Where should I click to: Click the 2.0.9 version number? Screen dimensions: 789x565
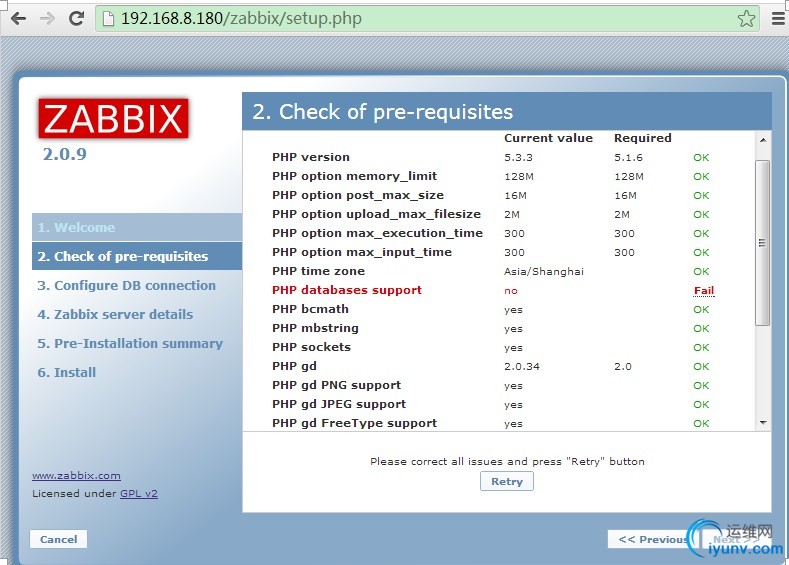64,154
